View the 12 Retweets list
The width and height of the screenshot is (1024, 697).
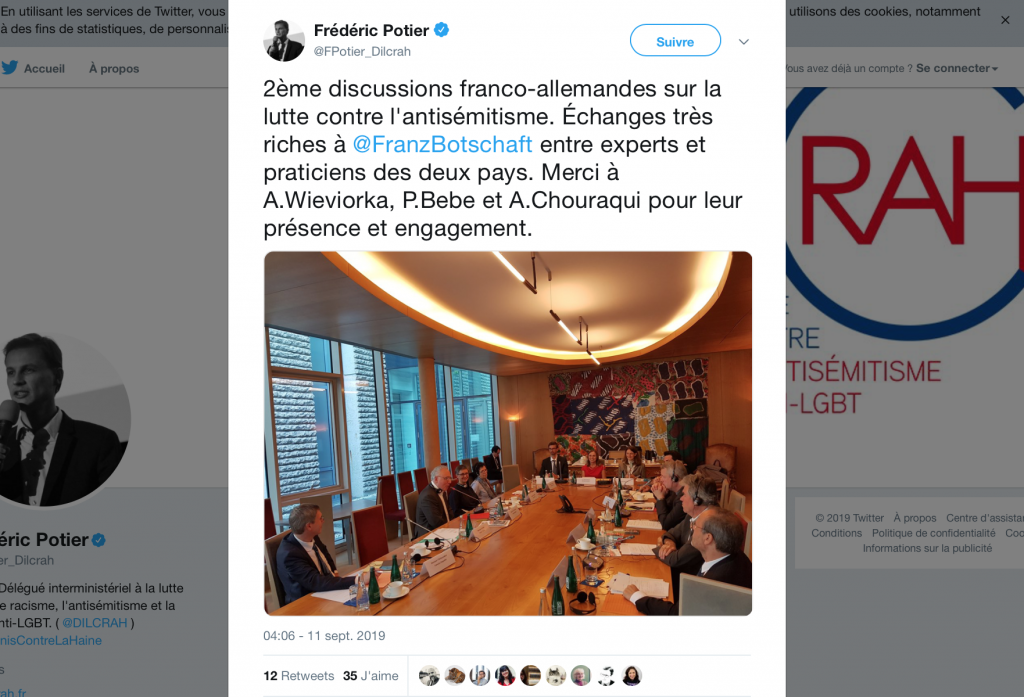(x=298, y=675)
